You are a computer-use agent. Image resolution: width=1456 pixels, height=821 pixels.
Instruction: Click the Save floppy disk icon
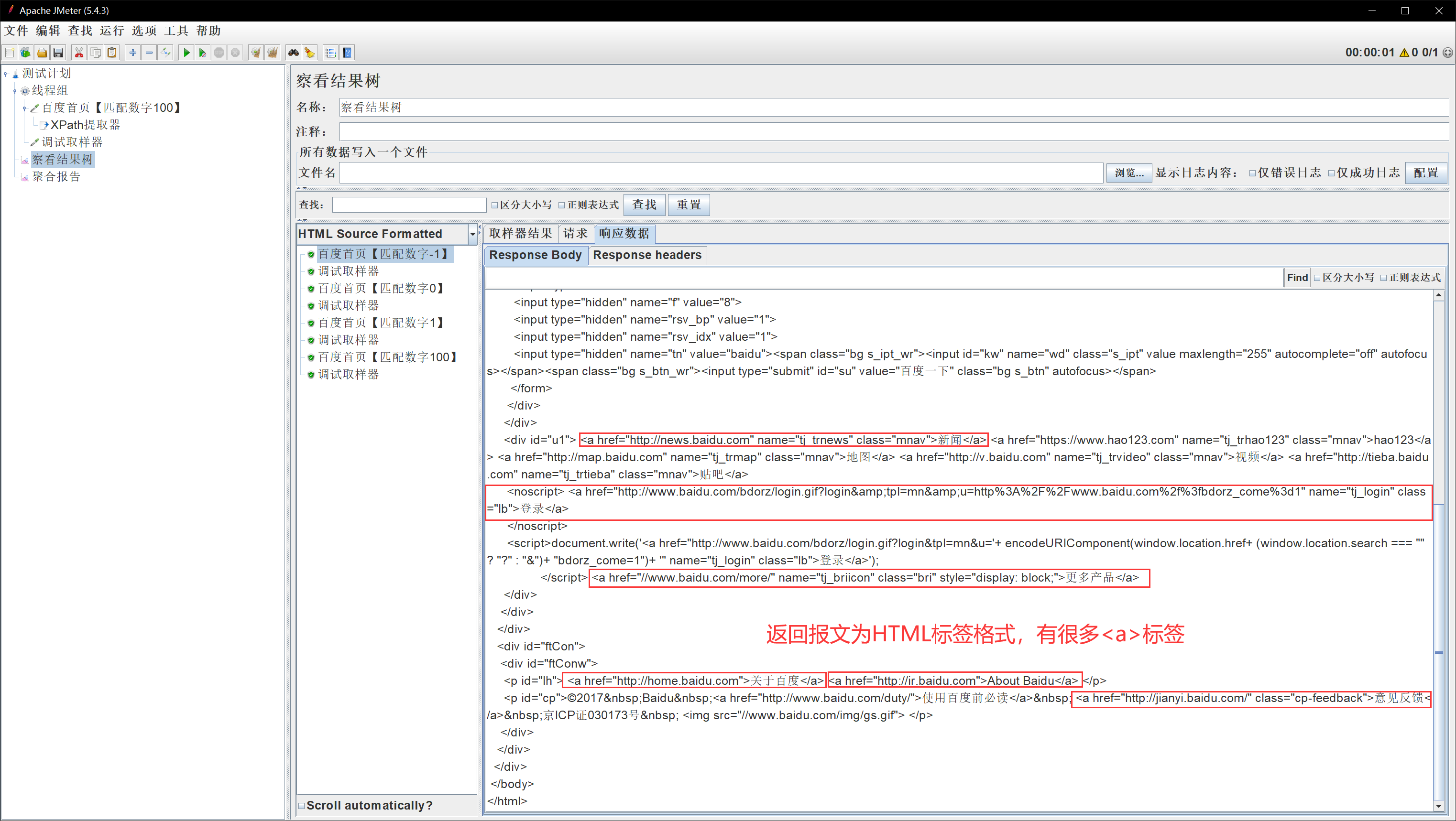(x=58, y=53)
